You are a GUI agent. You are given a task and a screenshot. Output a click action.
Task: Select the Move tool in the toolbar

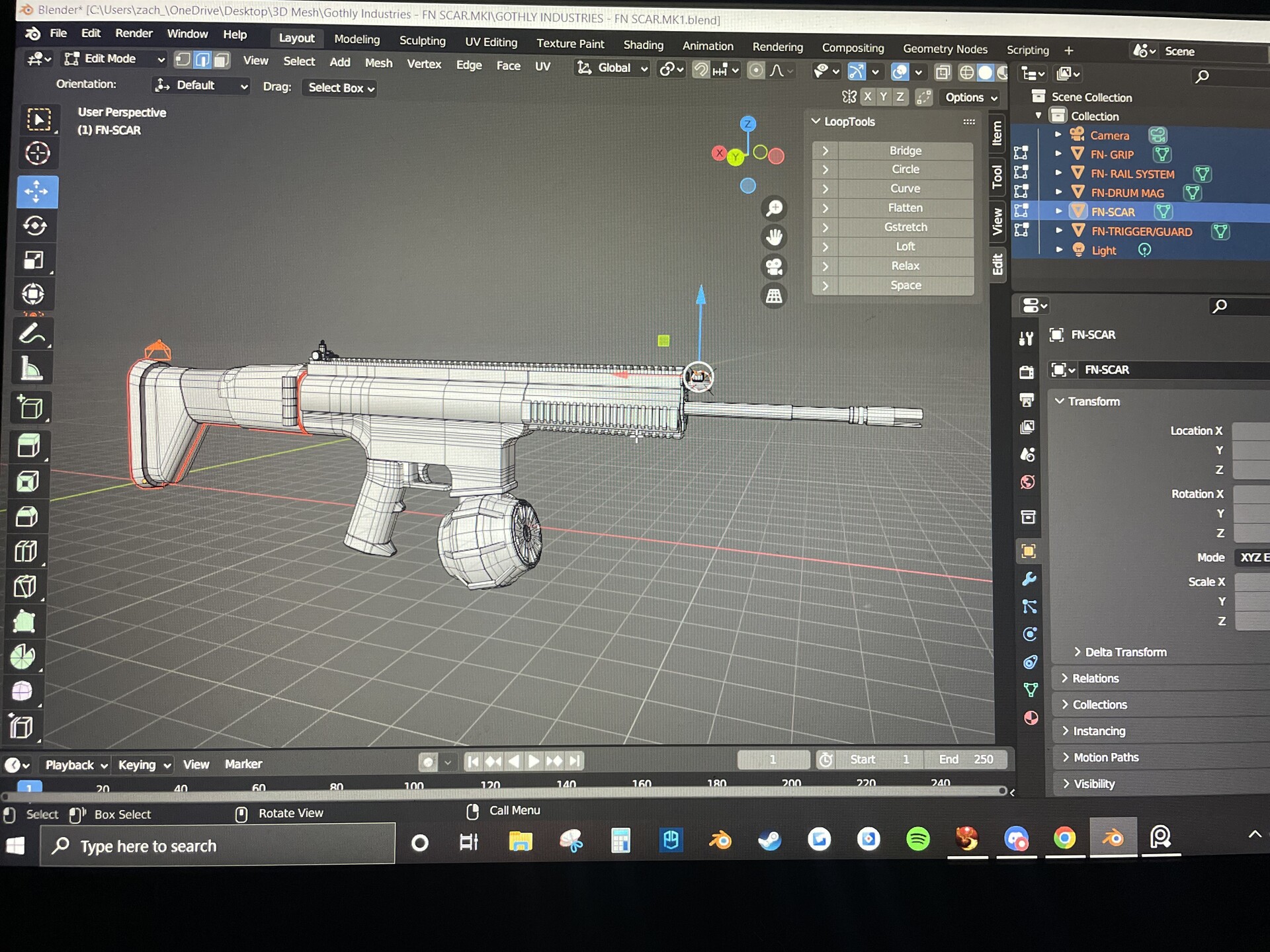pos(37,192)
